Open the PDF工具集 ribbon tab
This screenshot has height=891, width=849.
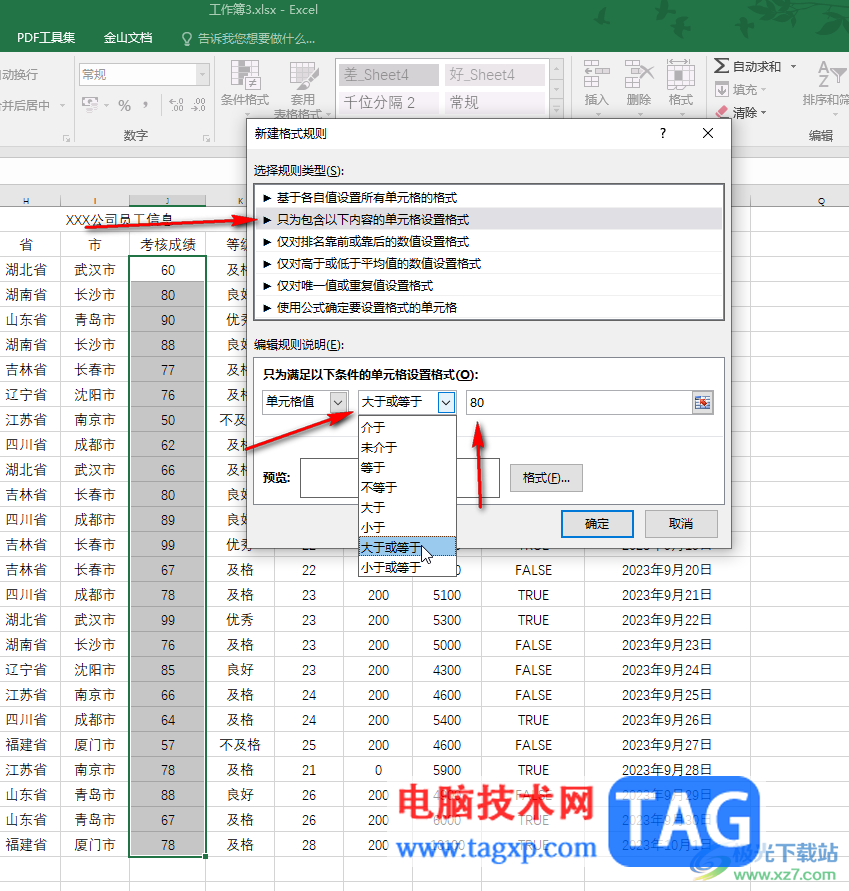46,38
